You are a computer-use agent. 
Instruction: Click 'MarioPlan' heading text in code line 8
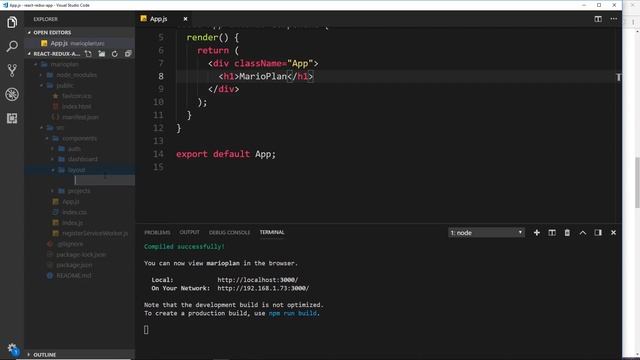[x=263, y=76]
